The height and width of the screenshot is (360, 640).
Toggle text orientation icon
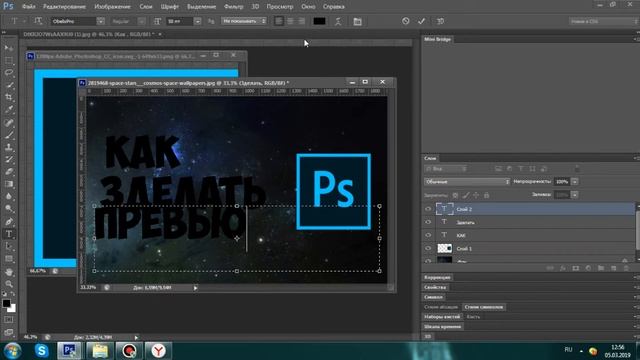(38, 21)
